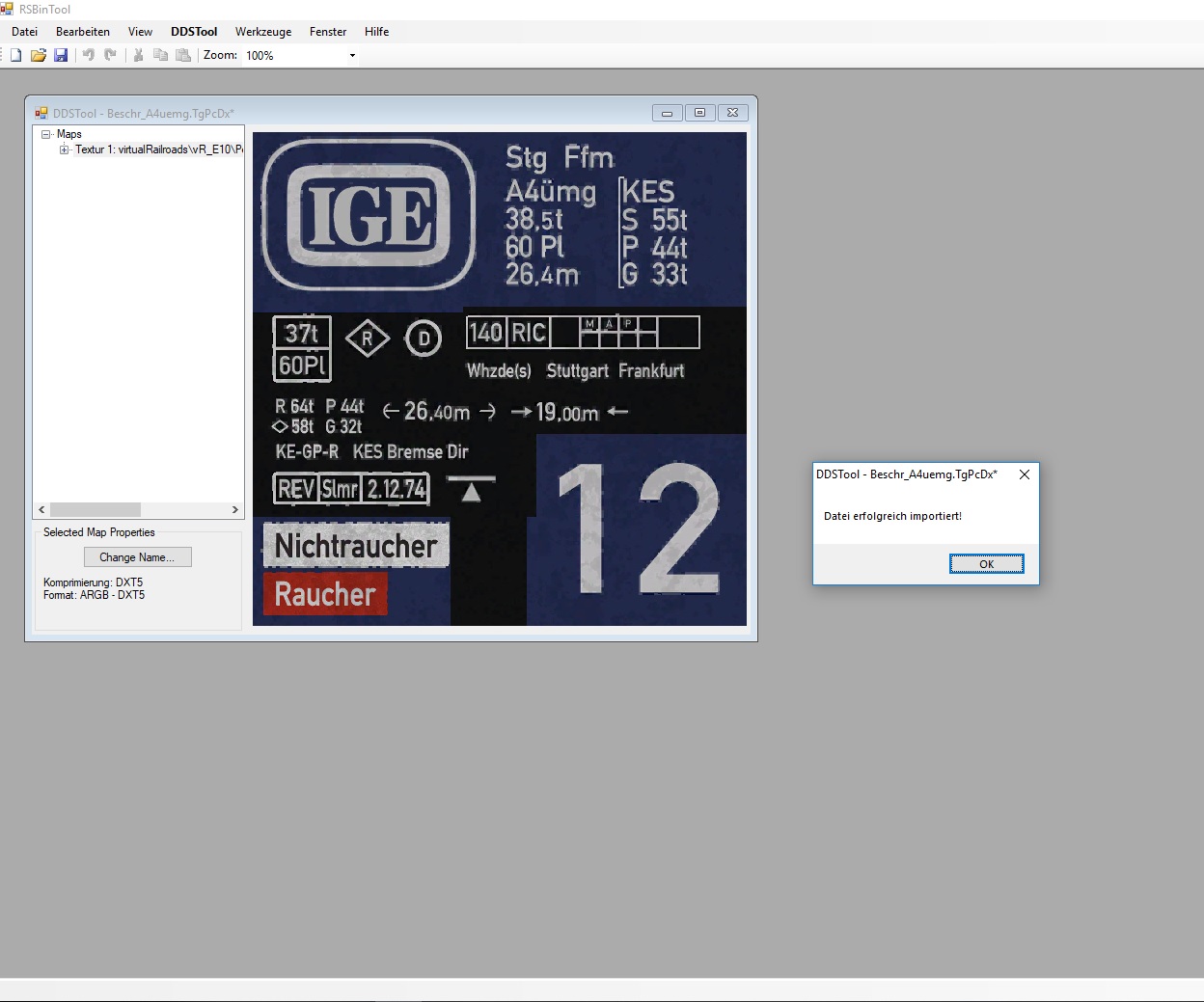
Task: Click the Change Name... button
Action: (137, 557)
